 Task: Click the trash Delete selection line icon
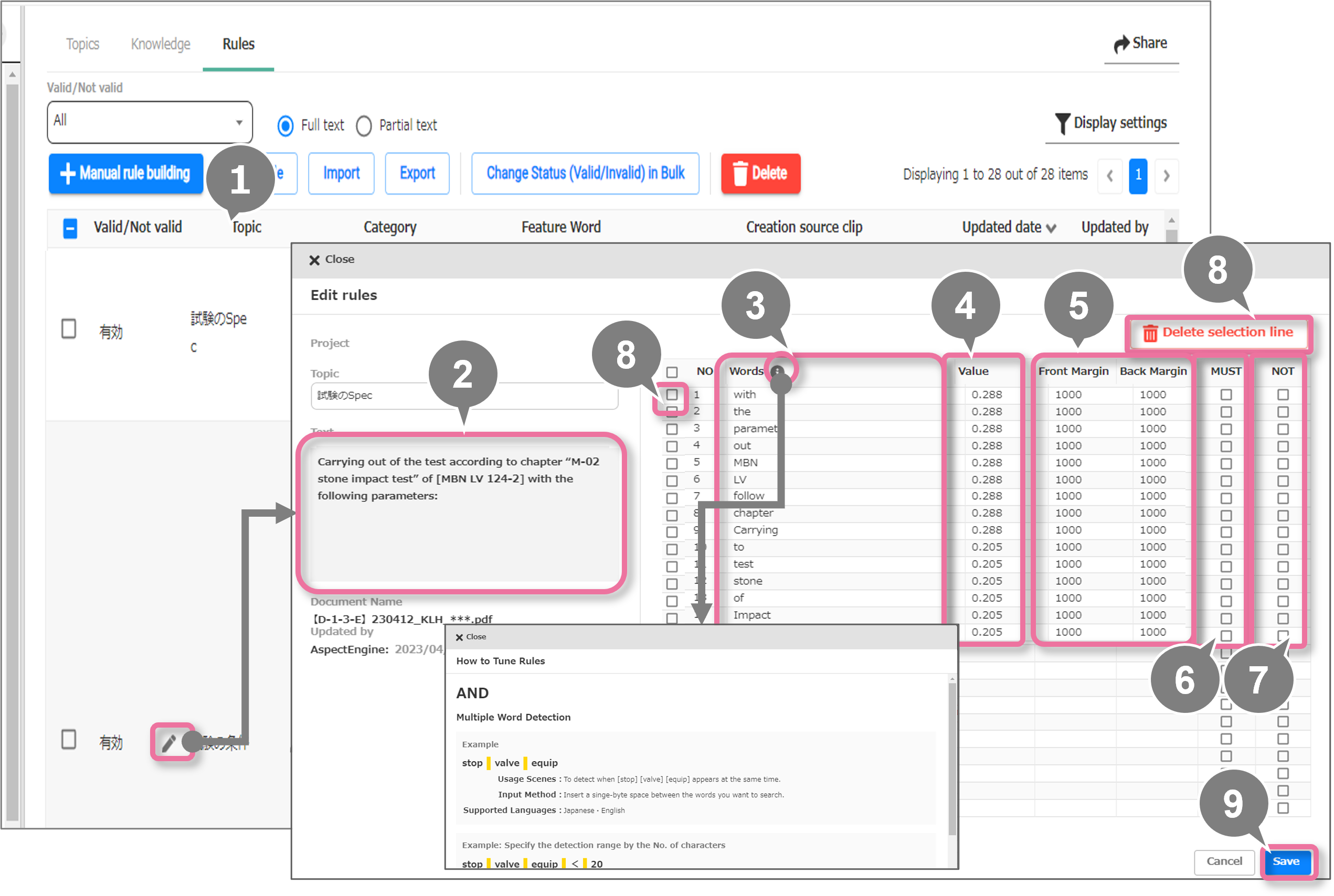pyautogui.click(x=1150, y=333)
